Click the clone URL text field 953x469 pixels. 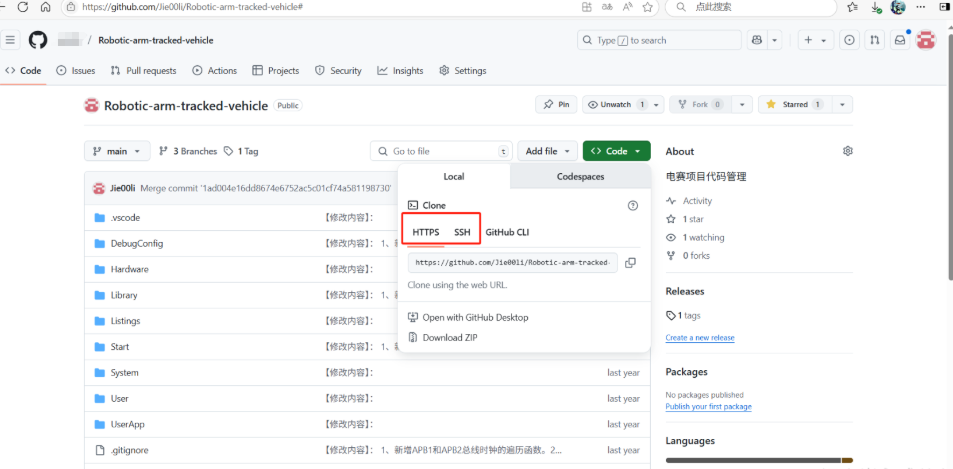[x=513, y=263]
